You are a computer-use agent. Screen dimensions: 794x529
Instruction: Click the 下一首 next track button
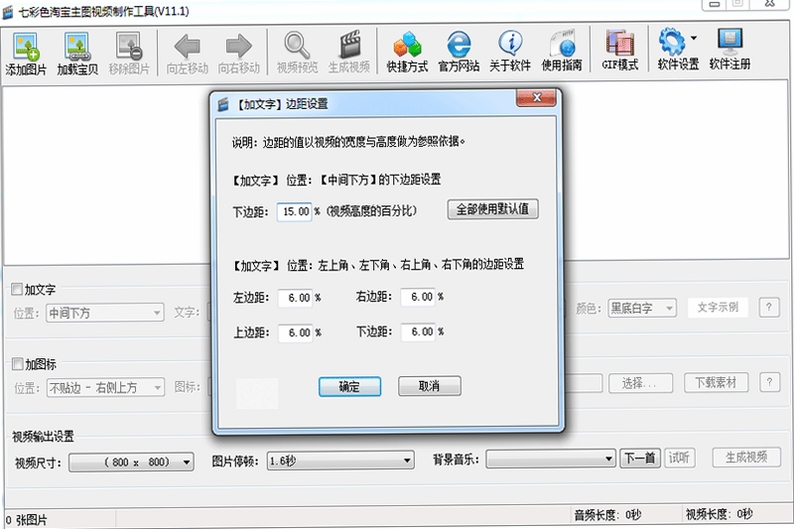(x=640, y=458)
